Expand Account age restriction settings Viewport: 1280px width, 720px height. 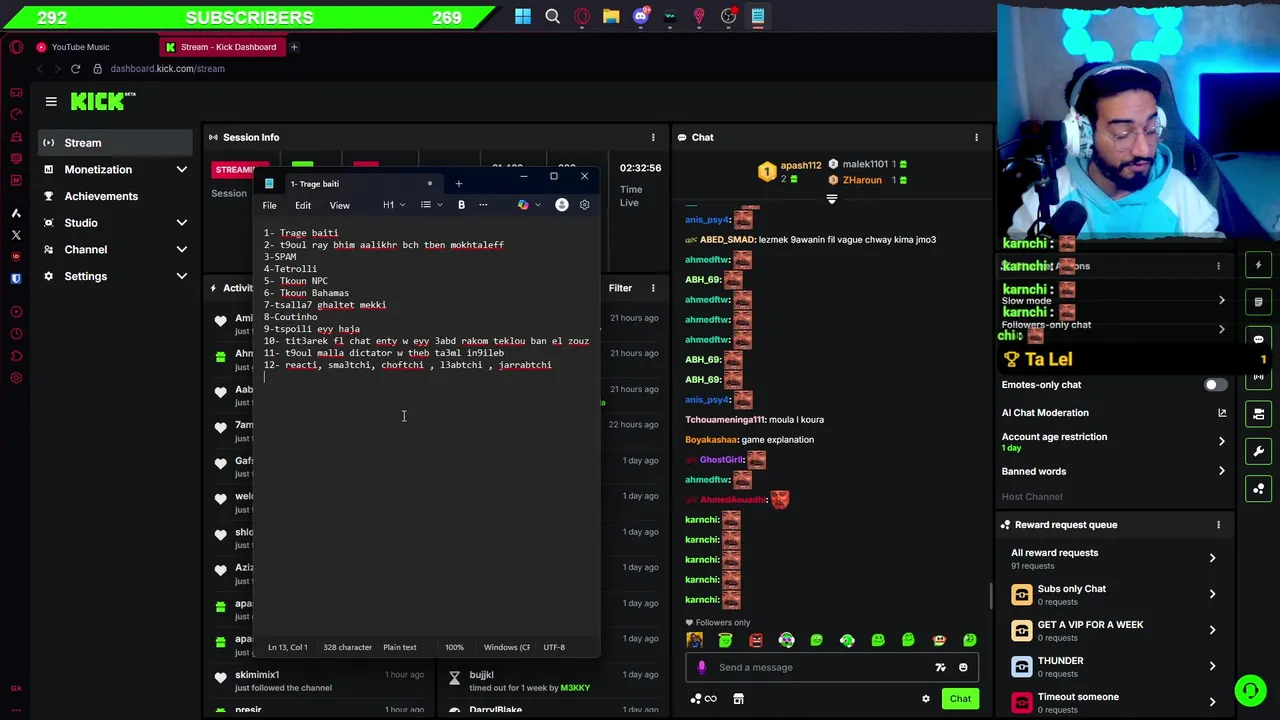(1115, 441)
